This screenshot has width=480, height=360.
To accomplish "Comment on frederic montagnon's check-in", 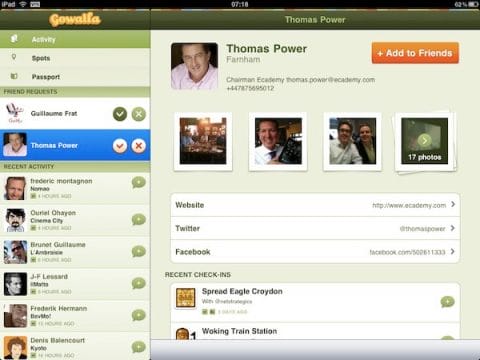I will tap(138, 182).
